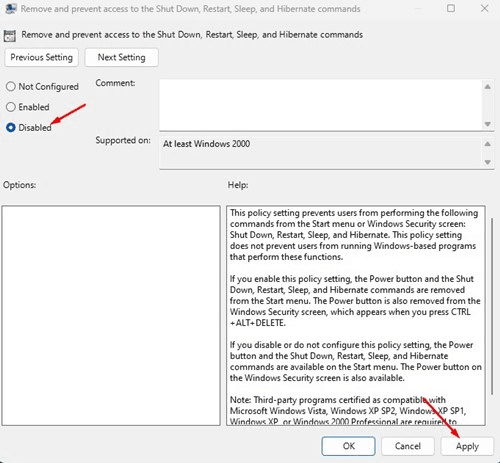Click the Cancel button

click(408, 446)
